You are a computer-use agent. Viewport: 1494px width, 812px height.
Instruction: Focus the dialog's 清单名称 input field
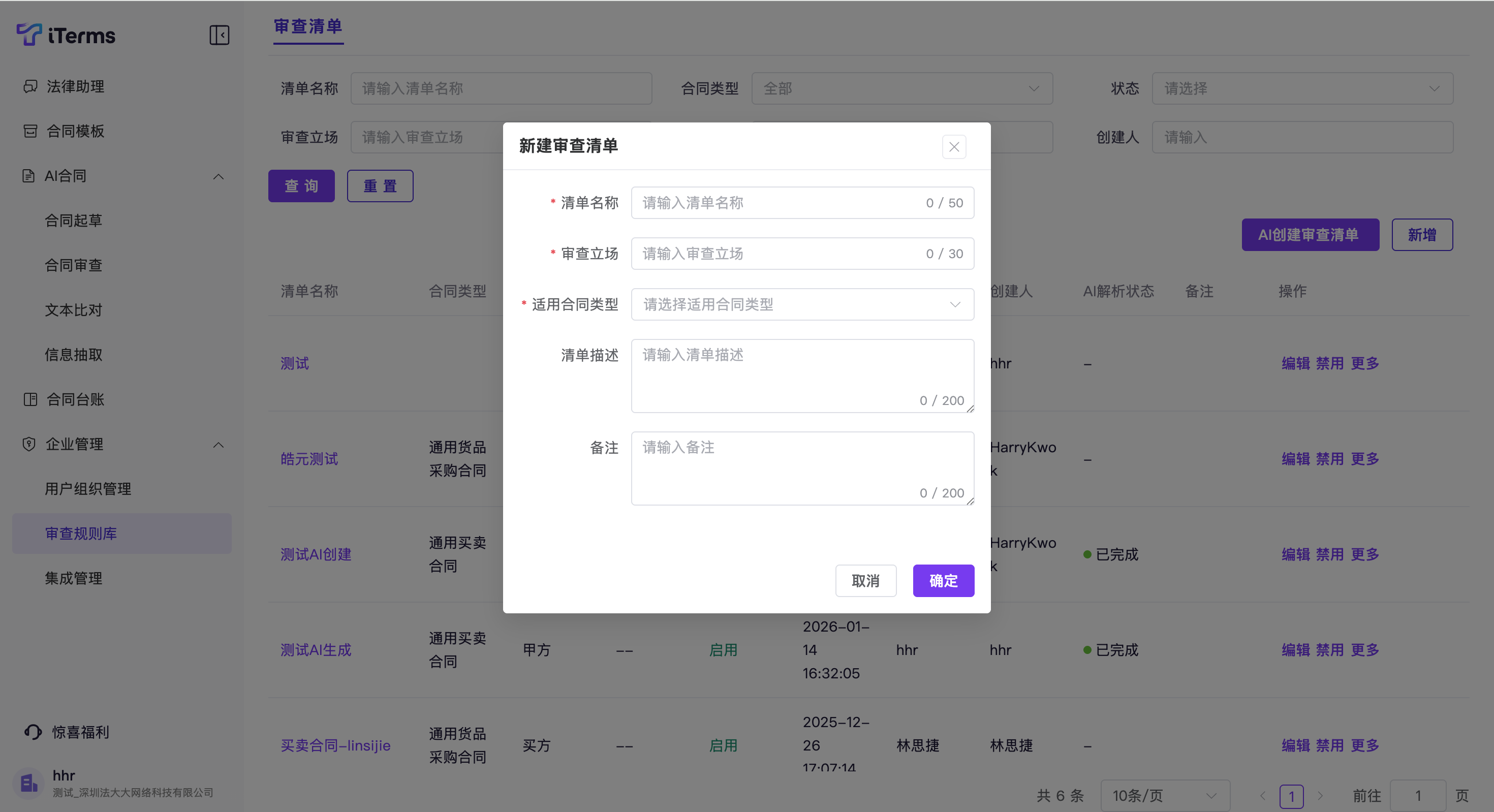click(777, 203)
